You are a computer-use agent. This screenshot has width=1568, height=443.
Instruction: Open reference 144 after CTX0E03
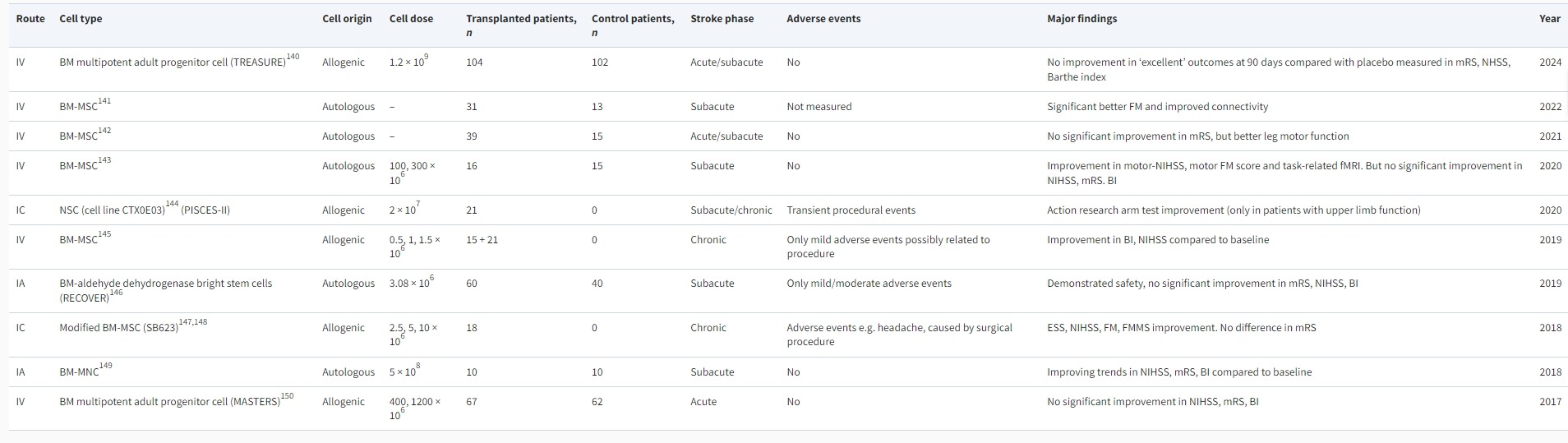point(172,204)
